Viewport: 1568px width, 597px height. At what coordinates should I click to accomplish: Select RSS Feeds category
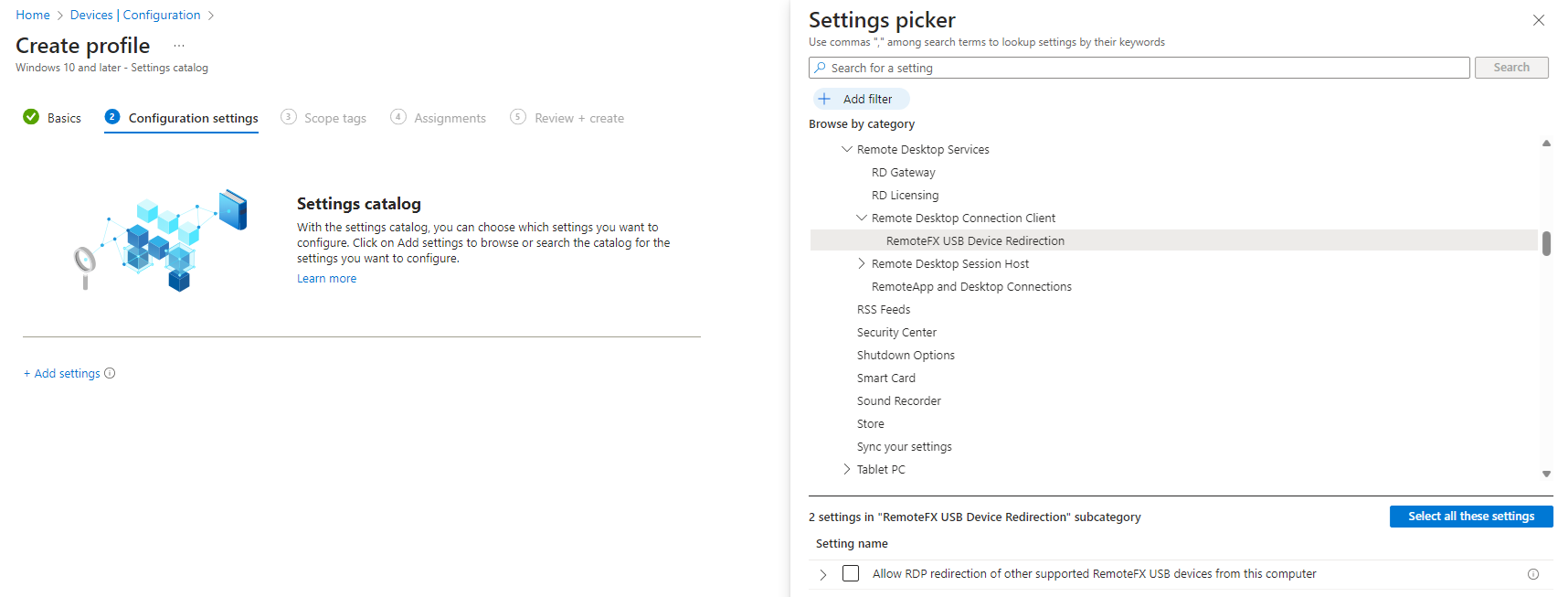coord(884,309)
